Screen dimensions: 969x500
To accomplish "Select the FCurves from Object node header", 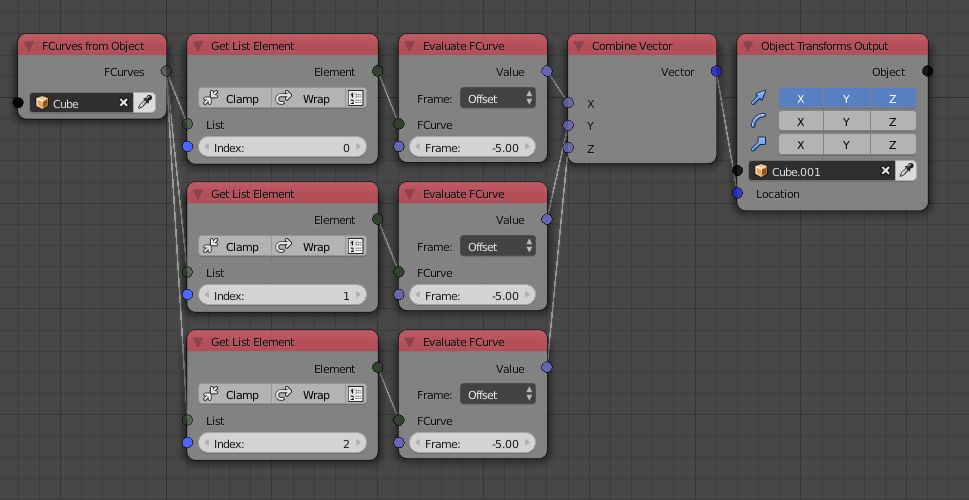I will 92,46.
